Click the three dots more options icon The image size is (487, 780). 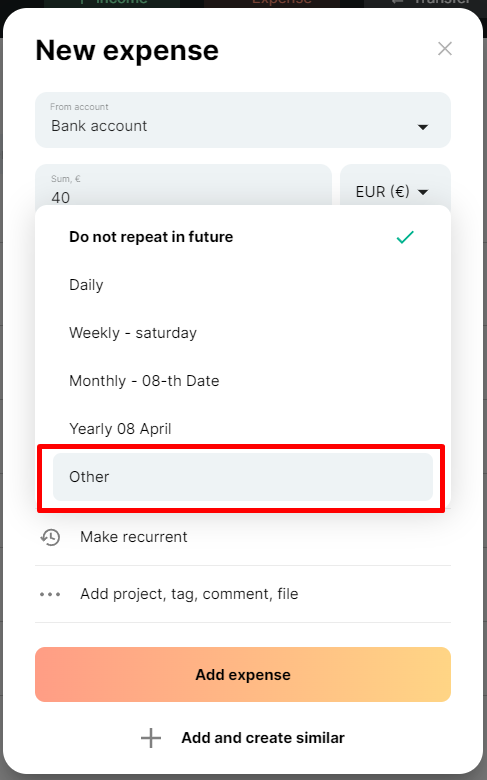click(50, 594)
